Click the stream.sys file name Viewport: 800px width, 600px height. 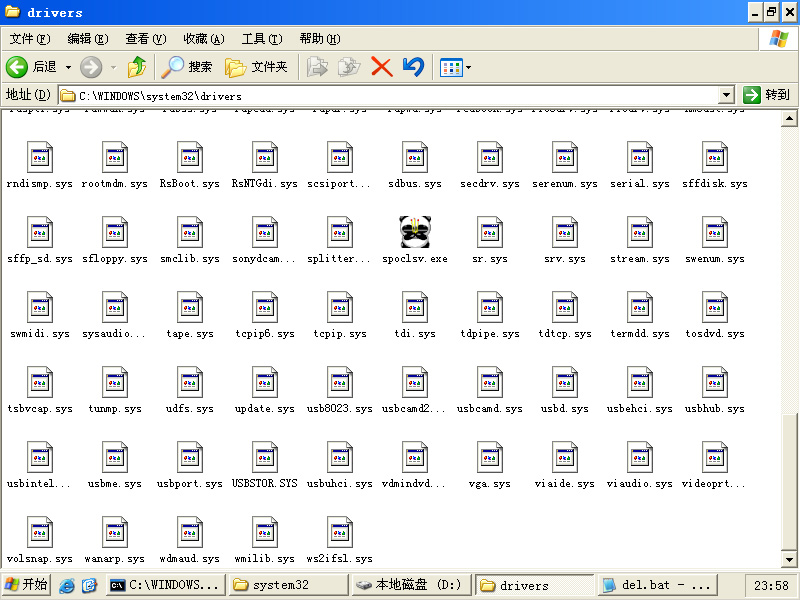[640, 259]
